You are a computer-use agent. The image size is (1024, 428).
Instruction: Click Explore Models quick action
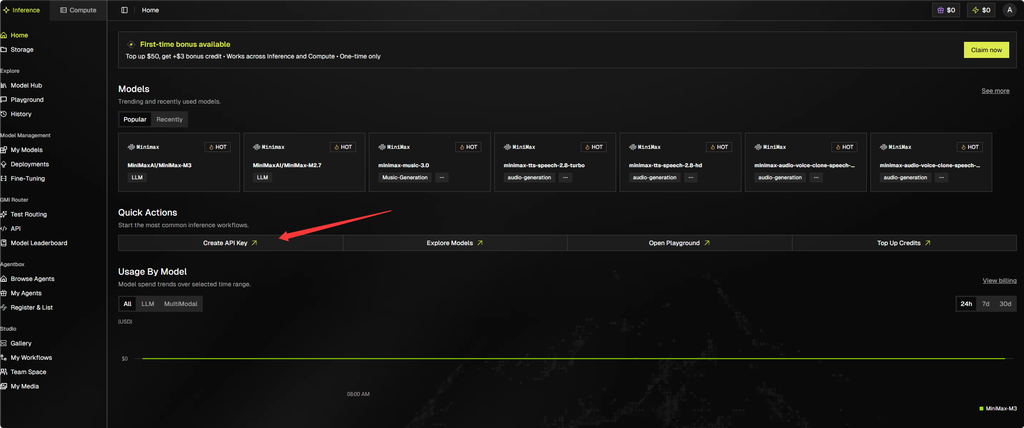coord(455,243)
